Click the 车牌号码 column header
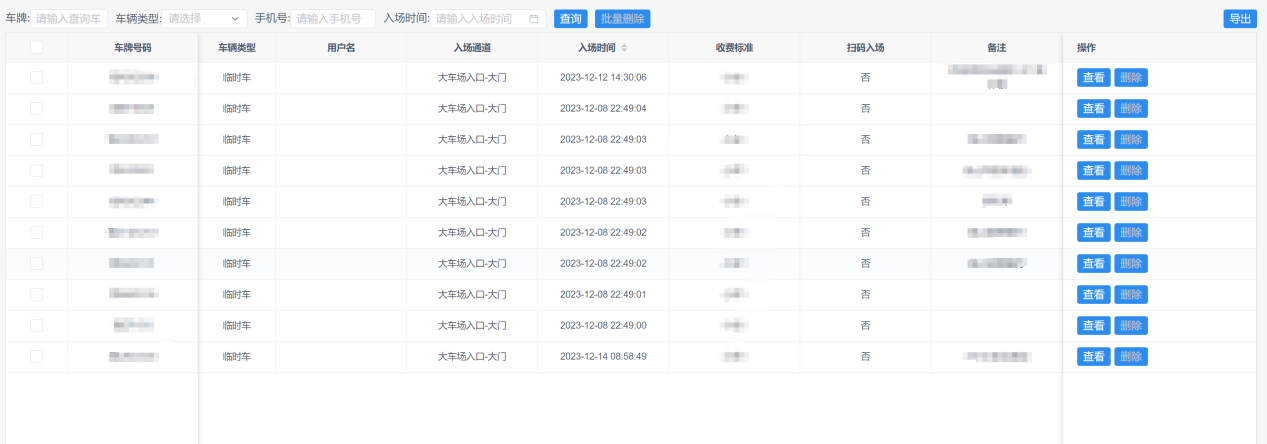The width and height of the screenshot is (1267, 444). 134,48
